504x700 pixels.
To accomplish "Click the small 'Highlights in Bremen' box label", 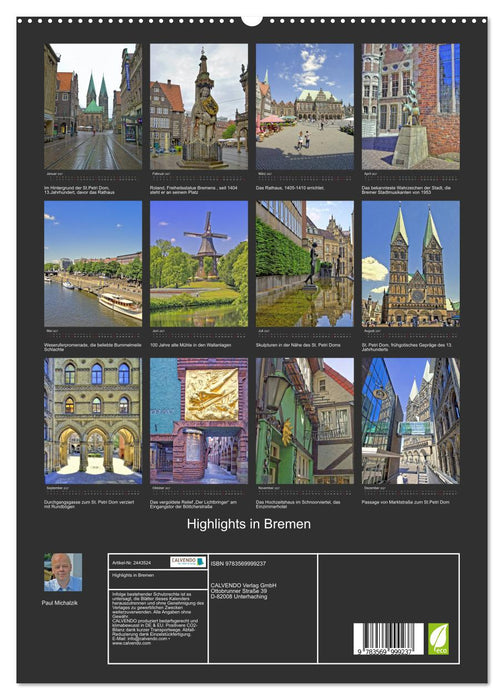I will tap(133, 575).
